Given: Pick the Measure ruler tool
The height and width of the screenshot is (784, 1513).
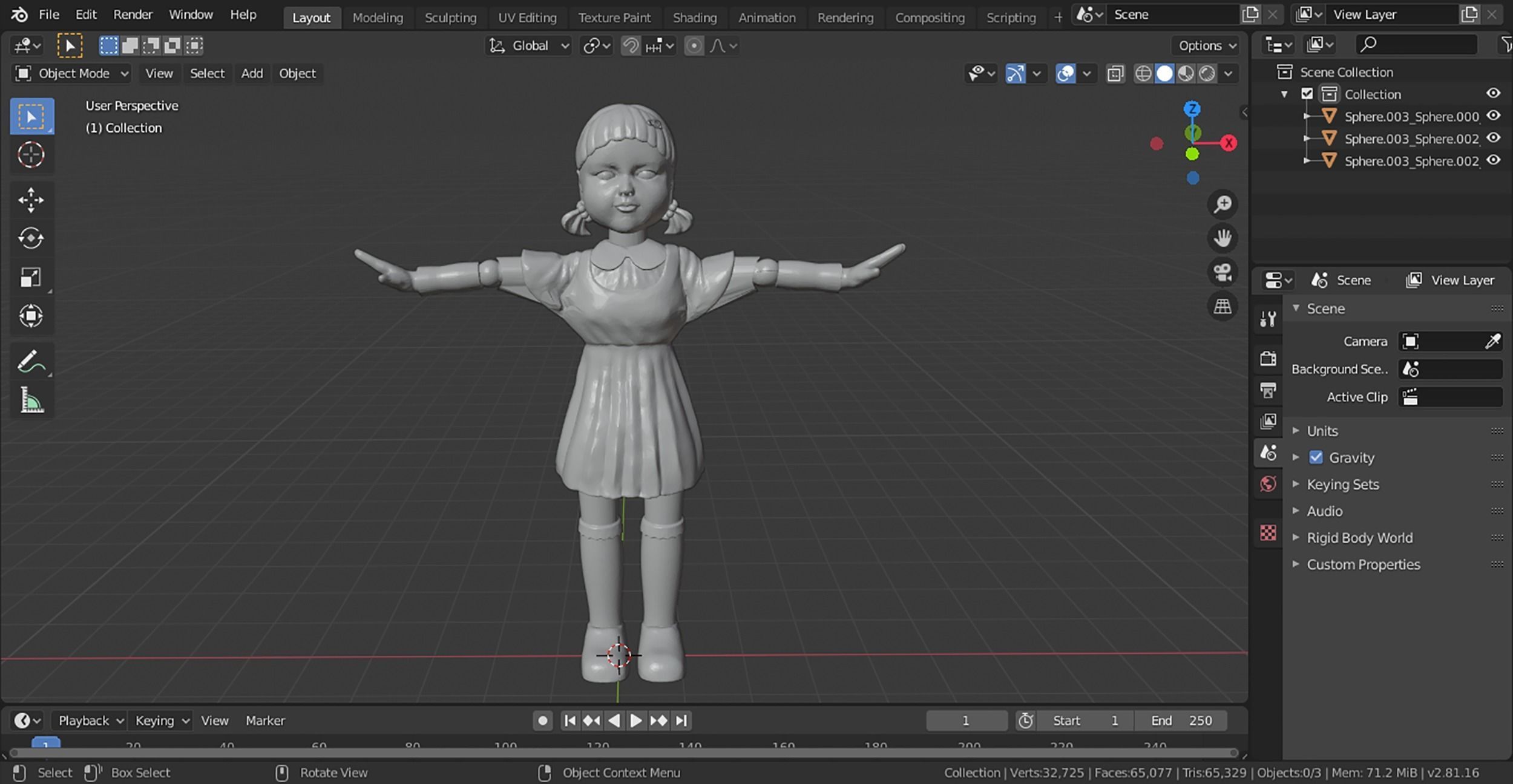Looking at the screenshot, I should [31, 400].
